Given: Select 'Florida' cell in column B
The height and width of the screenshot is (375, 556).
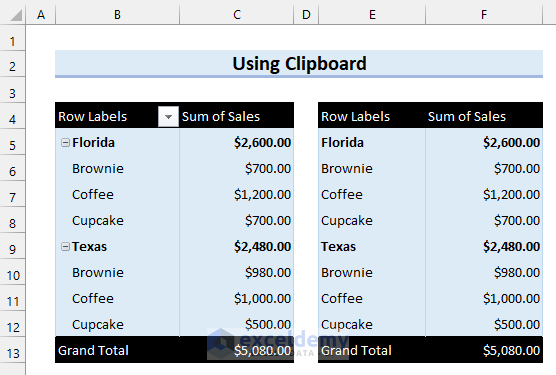Looking at the screenshot, I should click(x=117, y=142).
